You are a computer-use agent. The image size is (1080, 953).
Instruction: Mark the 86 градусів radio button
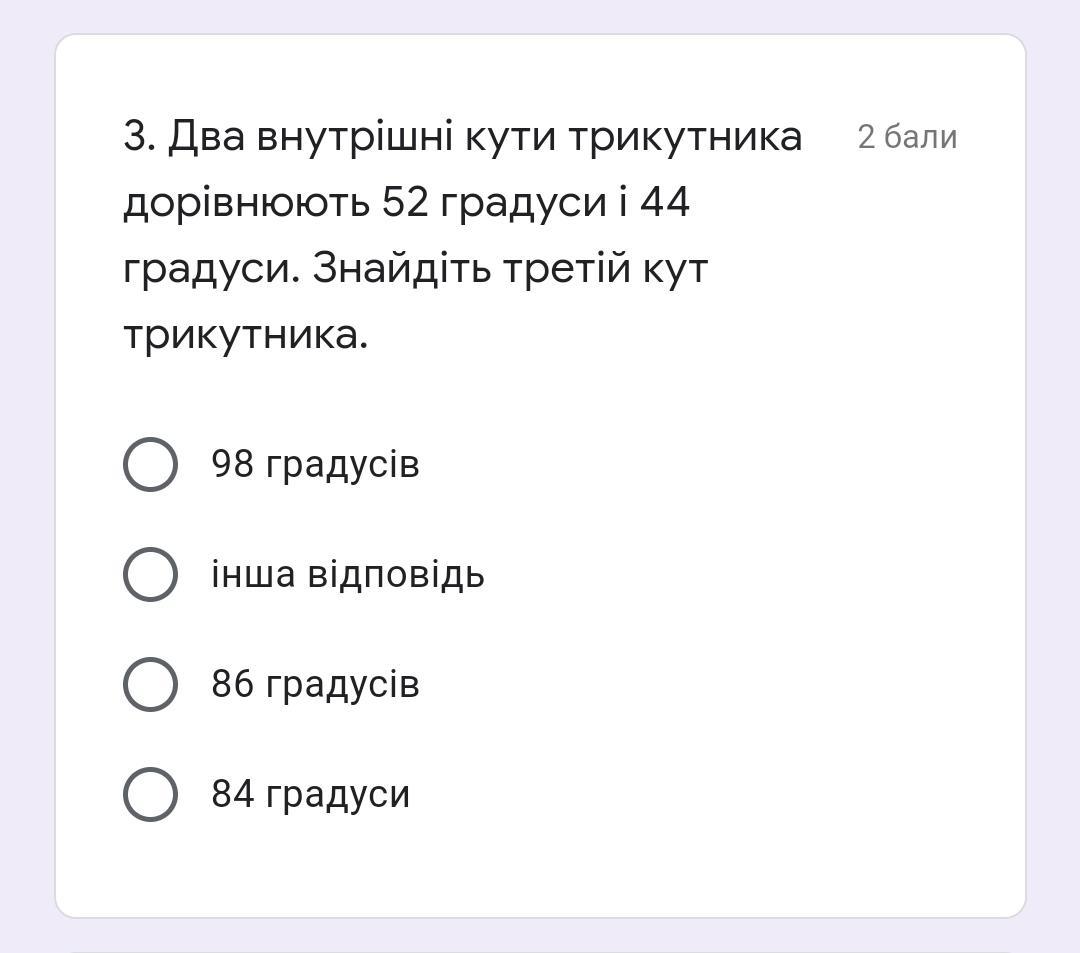150,684
